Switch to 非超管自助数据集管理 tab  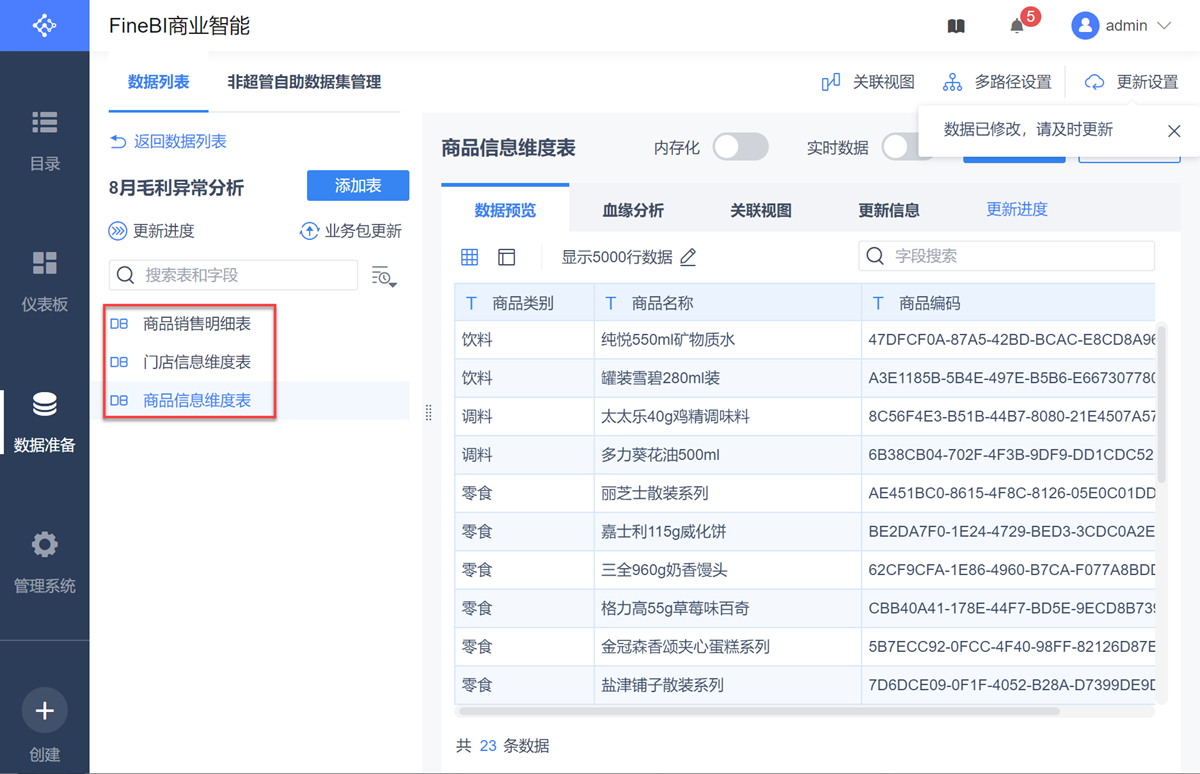[x=304, y=82]
